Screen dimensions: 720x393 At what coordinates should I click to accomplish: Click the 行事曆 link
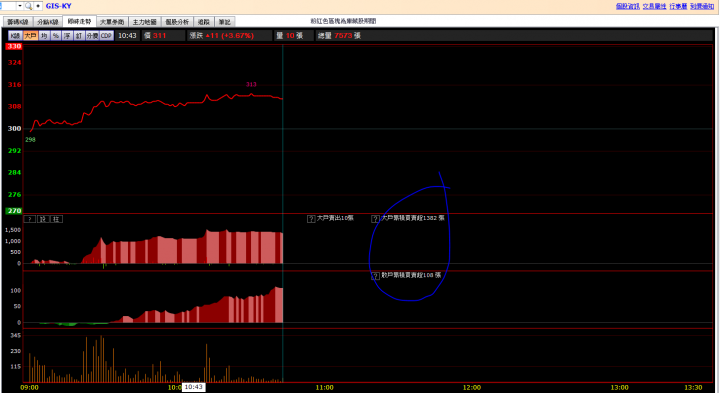pos(678,6)
